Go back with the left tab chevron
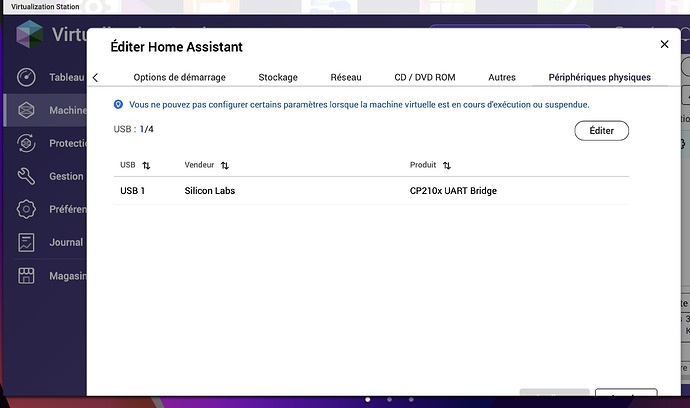The width and height of the screenshot is (690, 408). pos(95,77)
